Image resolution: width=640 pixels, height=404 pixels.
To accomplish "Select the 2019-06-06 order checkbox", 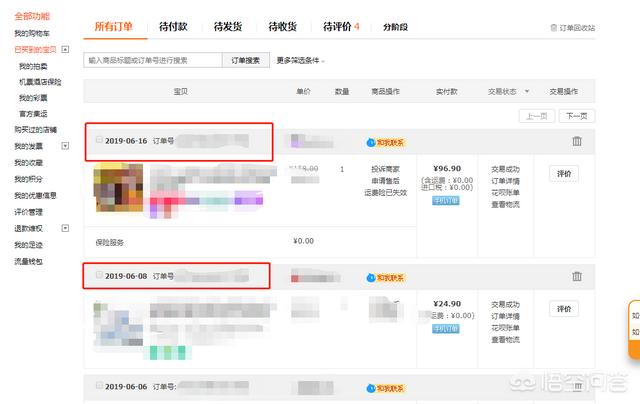I will tap(99, 385).
